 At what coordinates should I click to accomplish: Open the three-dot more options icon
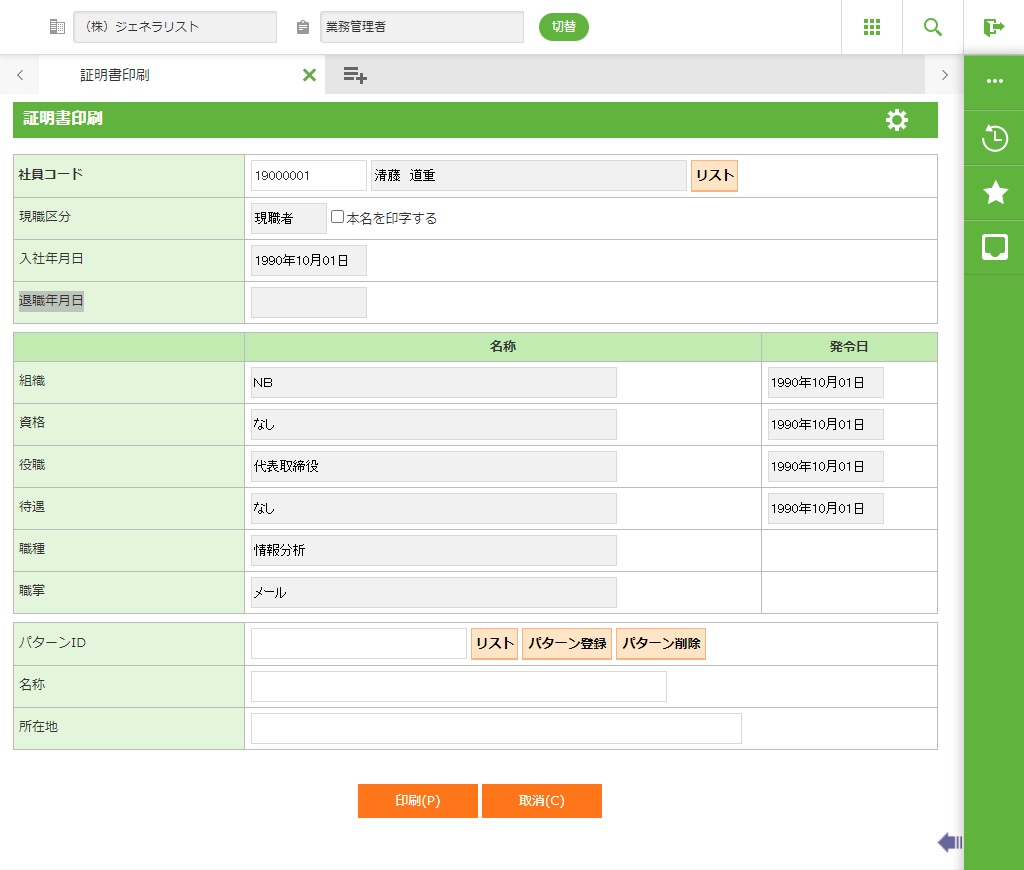[x=994, y=82]
